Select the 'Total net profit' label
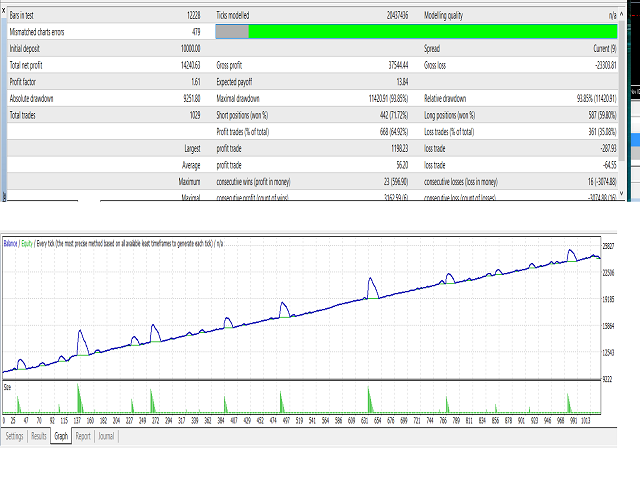 coord(26,65)
